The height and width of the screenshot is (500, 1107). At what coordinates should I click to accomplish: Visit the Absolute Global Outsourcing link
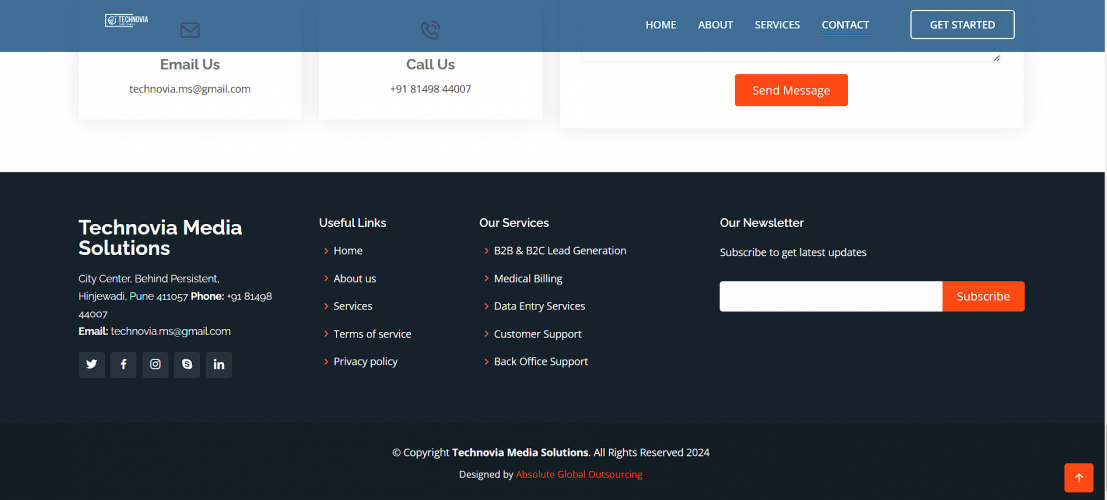(x=579, y=475)
